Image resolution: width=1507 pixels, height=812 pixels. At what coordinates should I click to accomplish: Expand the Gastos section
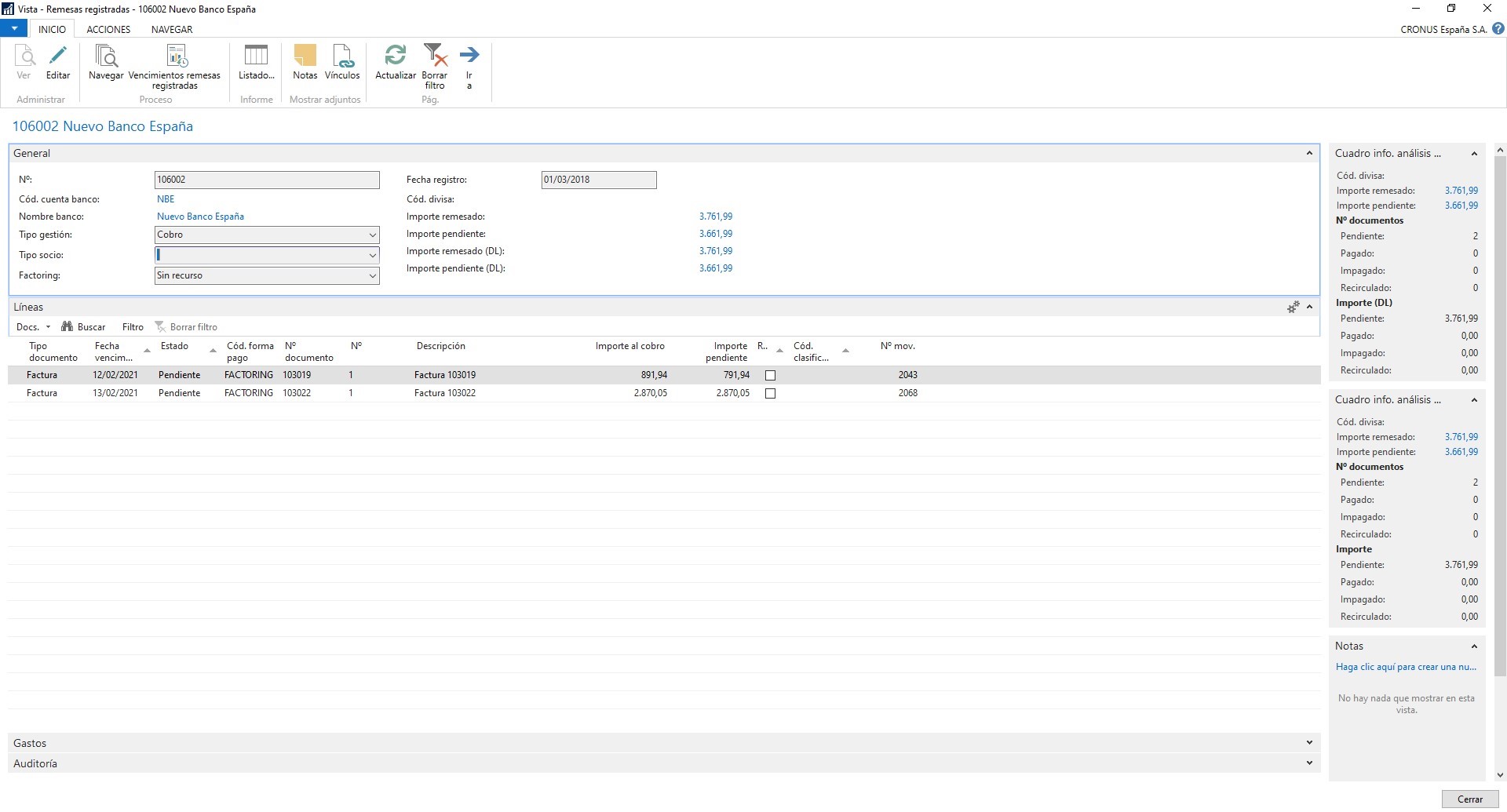[x=1308, y=743]
